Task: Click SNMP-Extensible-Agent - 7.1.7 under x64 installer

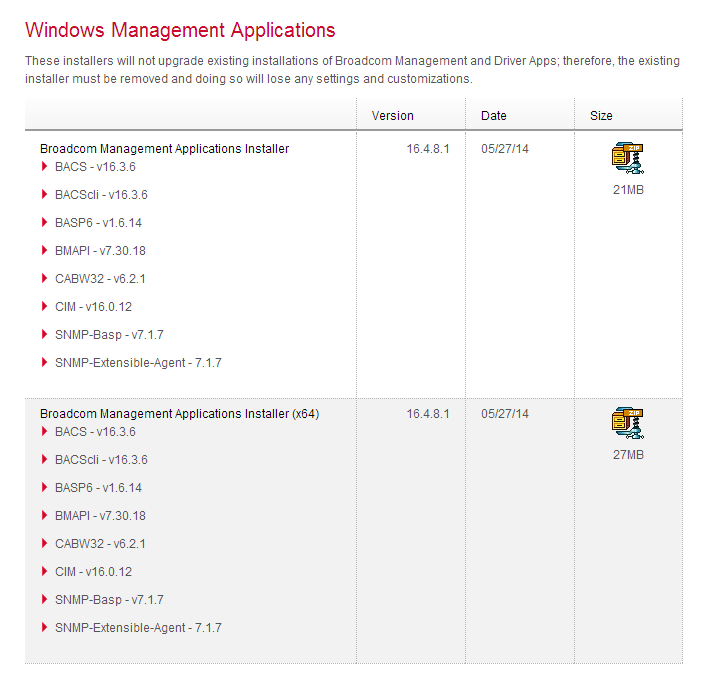Action: [x=138, y=628]
